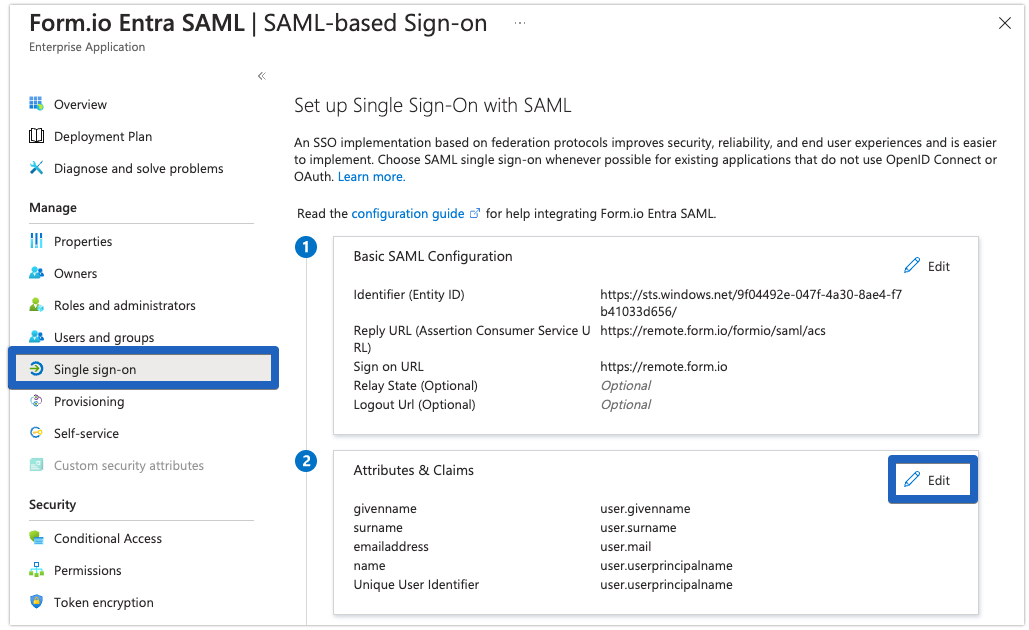Click the Optional value for Logout Url
This screenshot has width=1029, height=630.
tap(625, 404)
